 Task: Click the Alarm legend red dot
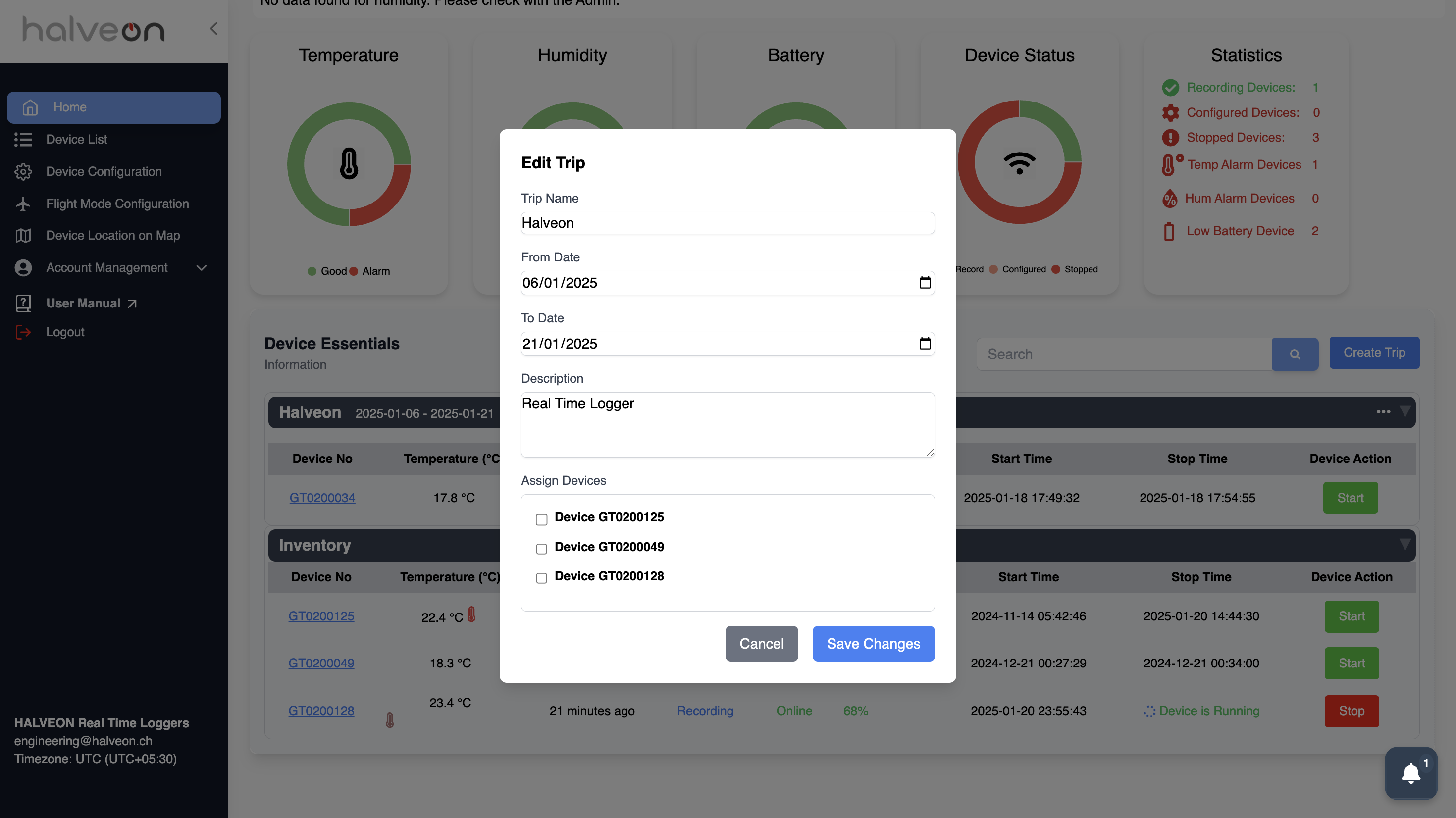(x=354, y=271)
